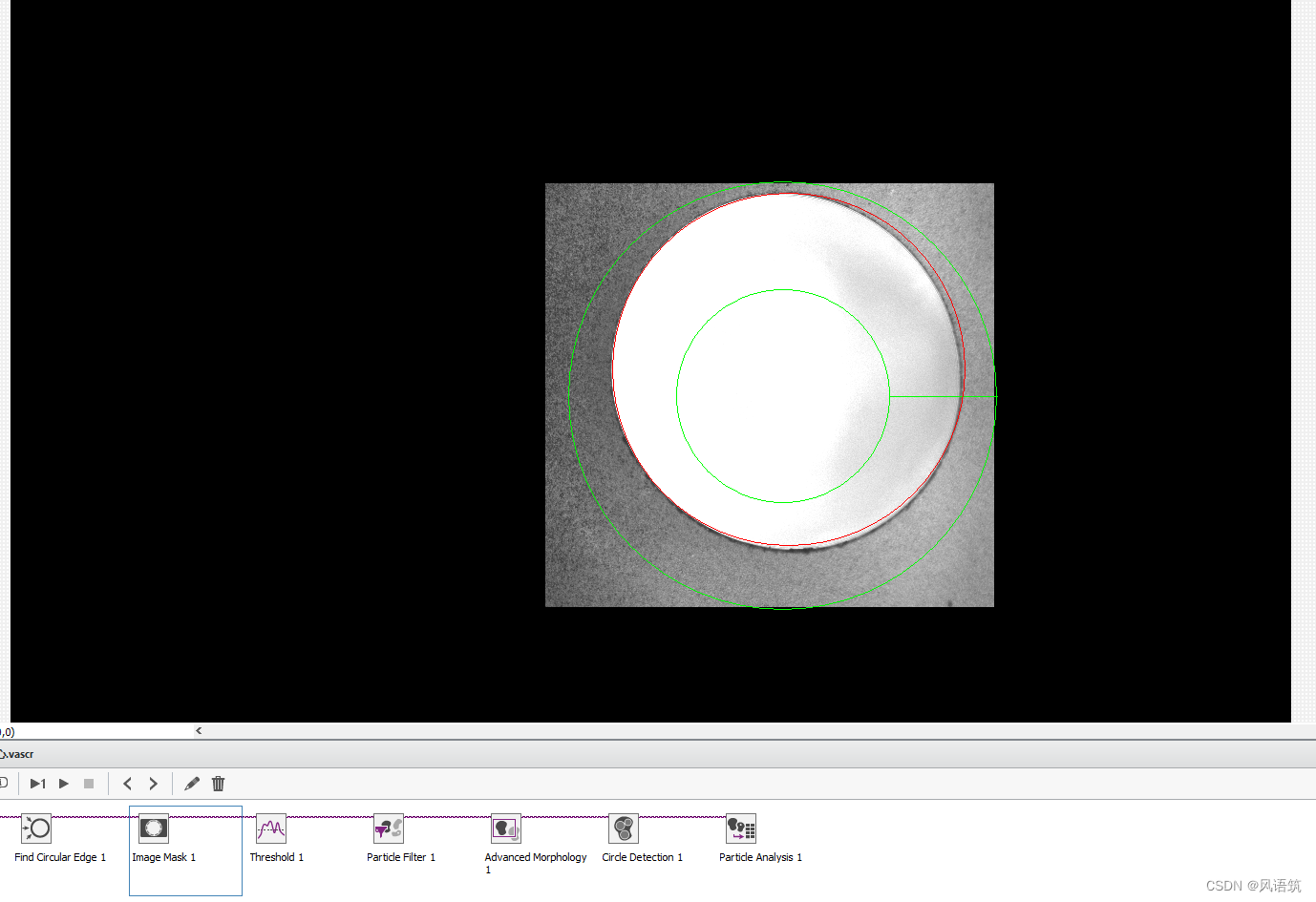Open the Threshold 1 step icon
This screenshot has width=1316, height=902.
[x=272, y=829]
